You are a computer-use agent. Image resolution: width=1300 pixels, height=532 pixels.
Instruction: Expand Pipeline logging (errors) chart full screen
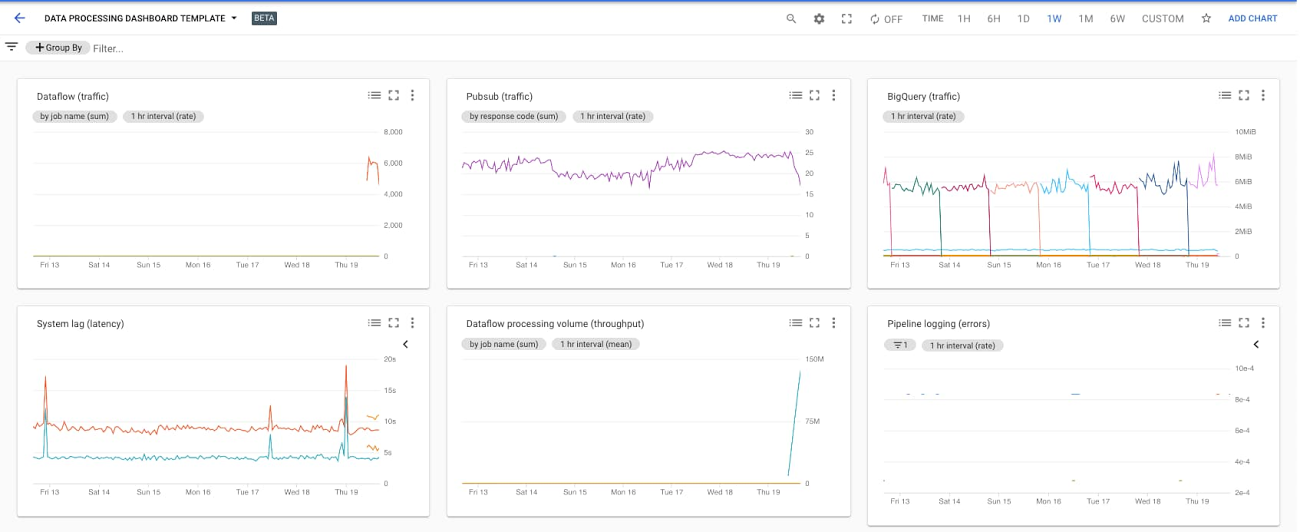coord(1244,323)
